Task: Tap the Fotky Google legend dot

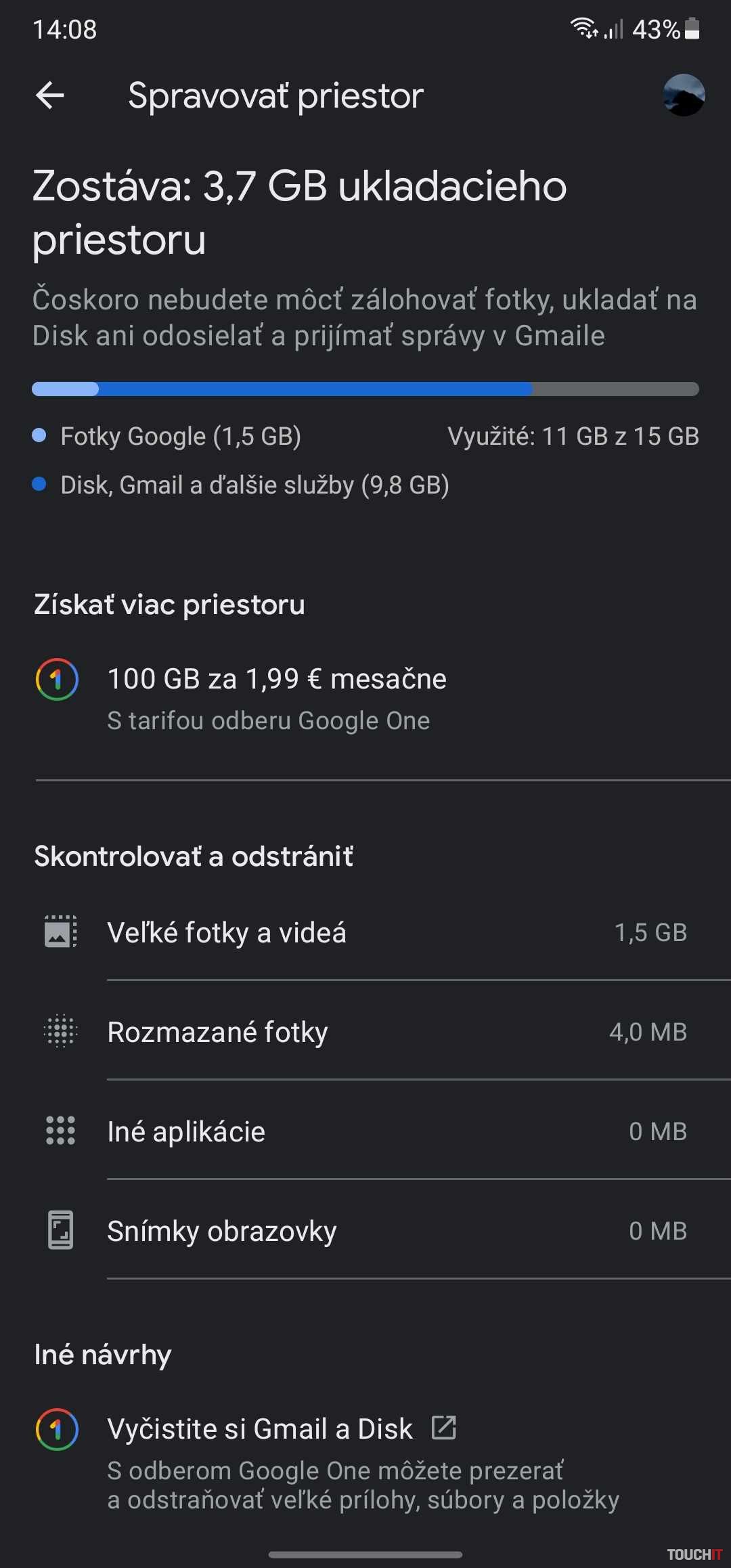Action: click(39, 435)
